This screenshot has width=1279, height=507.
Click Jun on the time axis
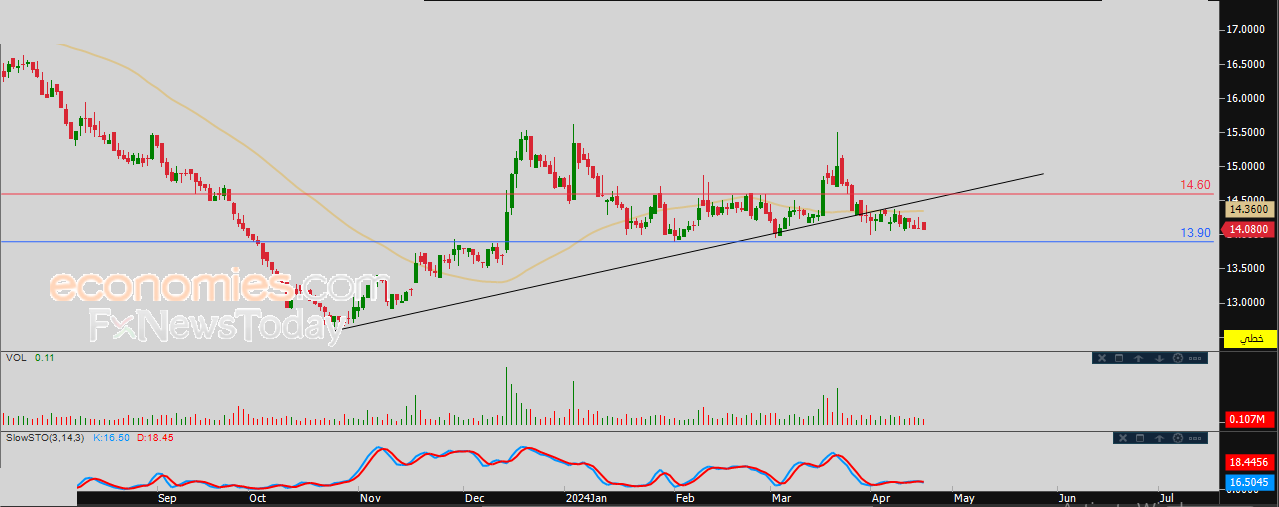tap(1067, 497)
